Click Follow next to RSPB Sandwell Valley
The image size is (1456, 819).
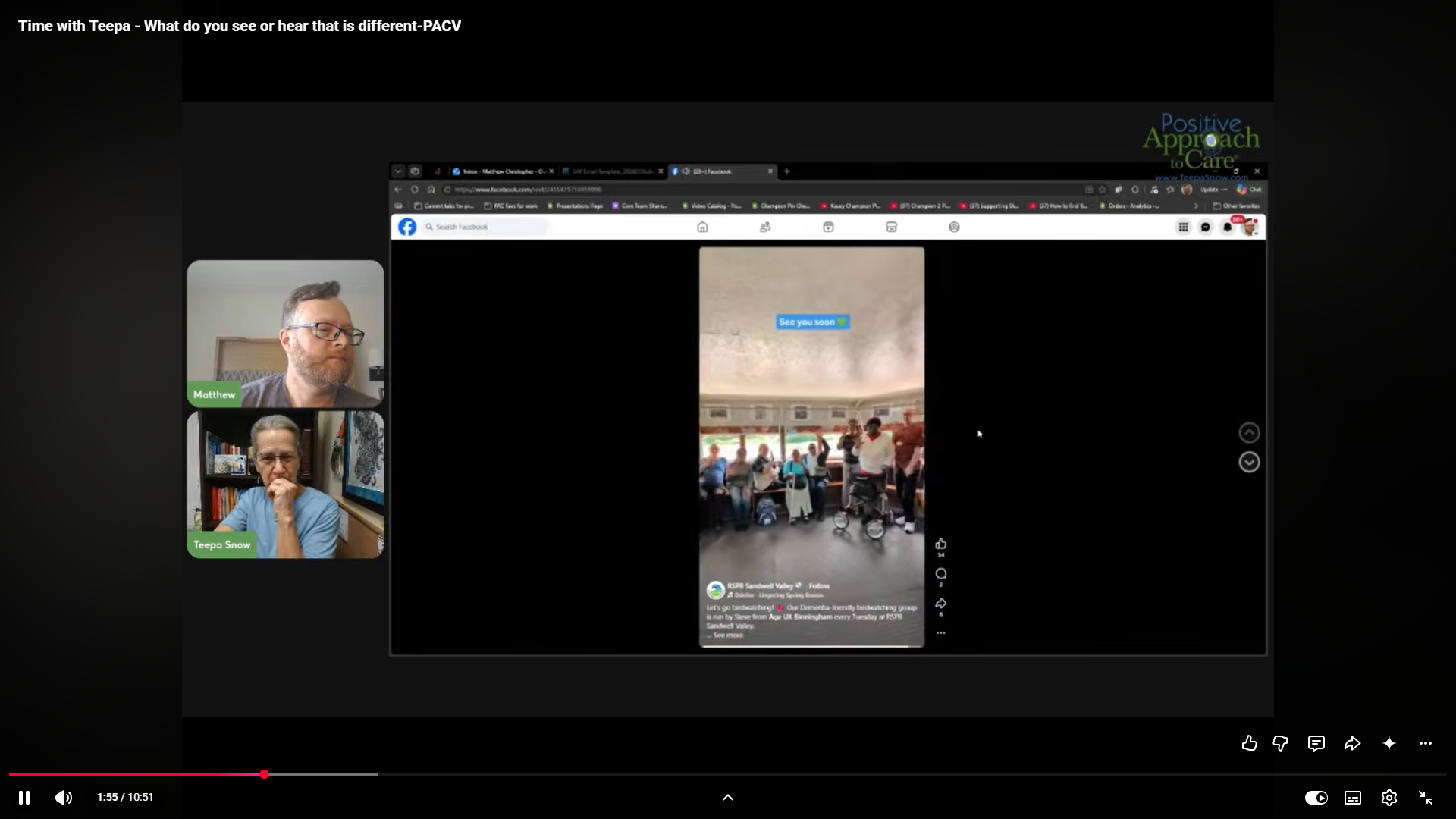(819, 586)
